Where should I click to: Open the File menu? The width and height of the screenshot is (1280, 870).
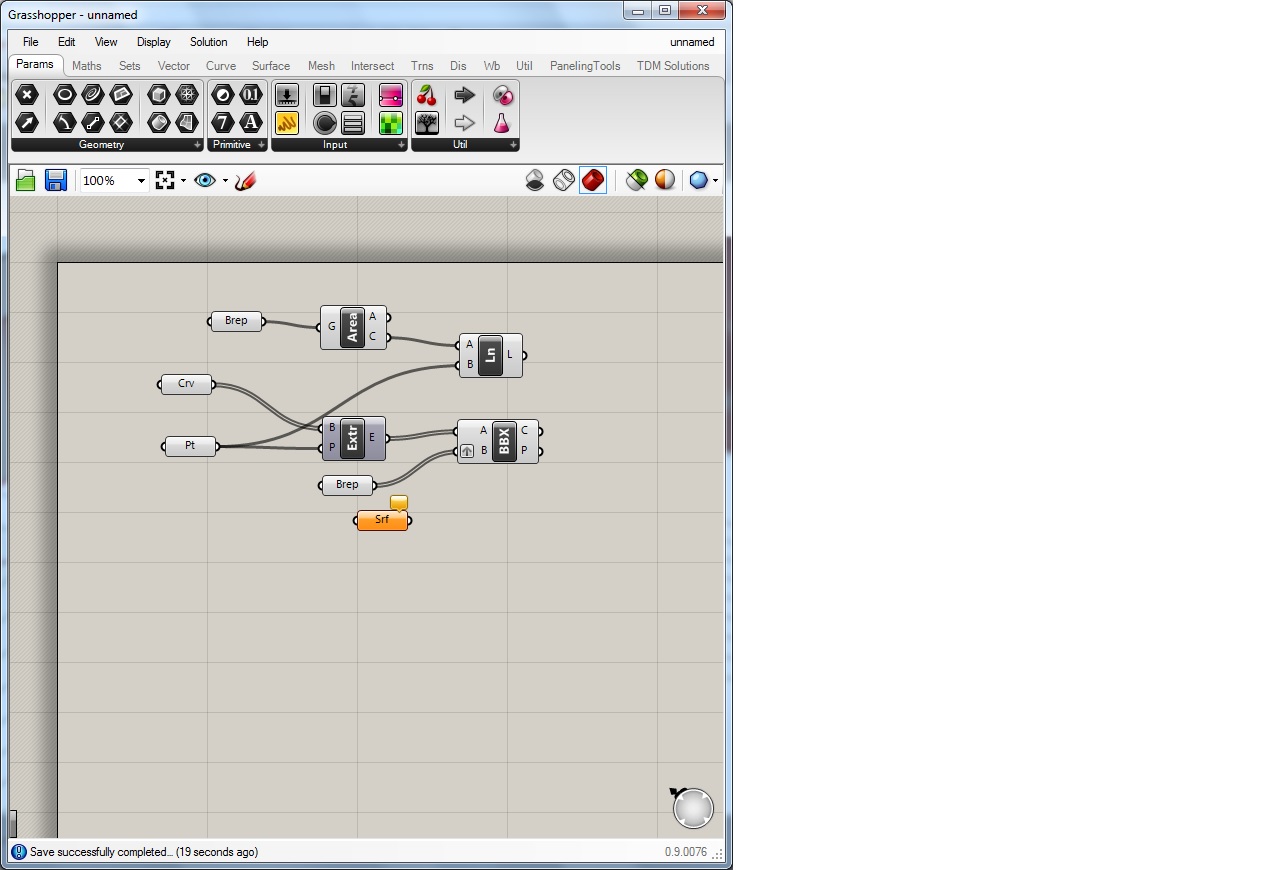coord(31,42)
